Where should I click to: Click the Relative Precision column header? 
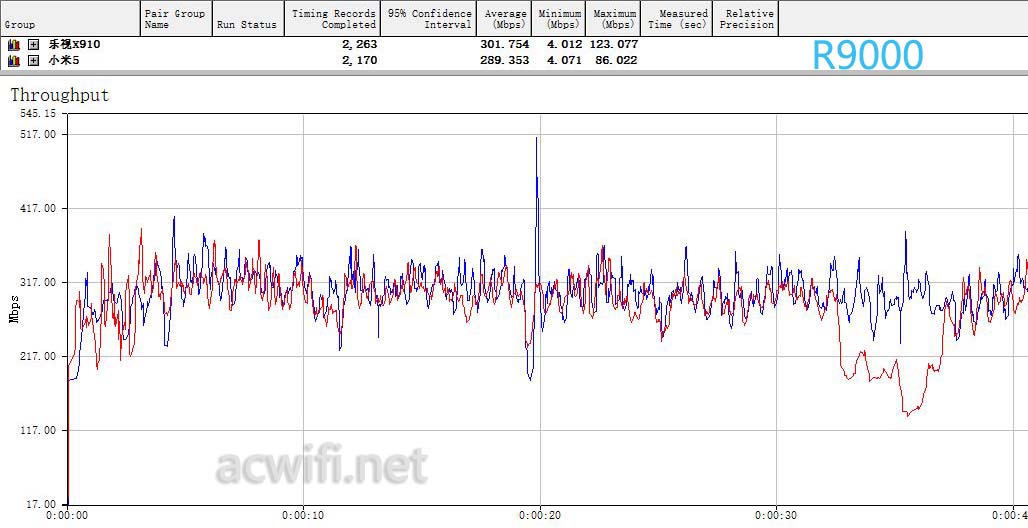(x=745, y=18)
